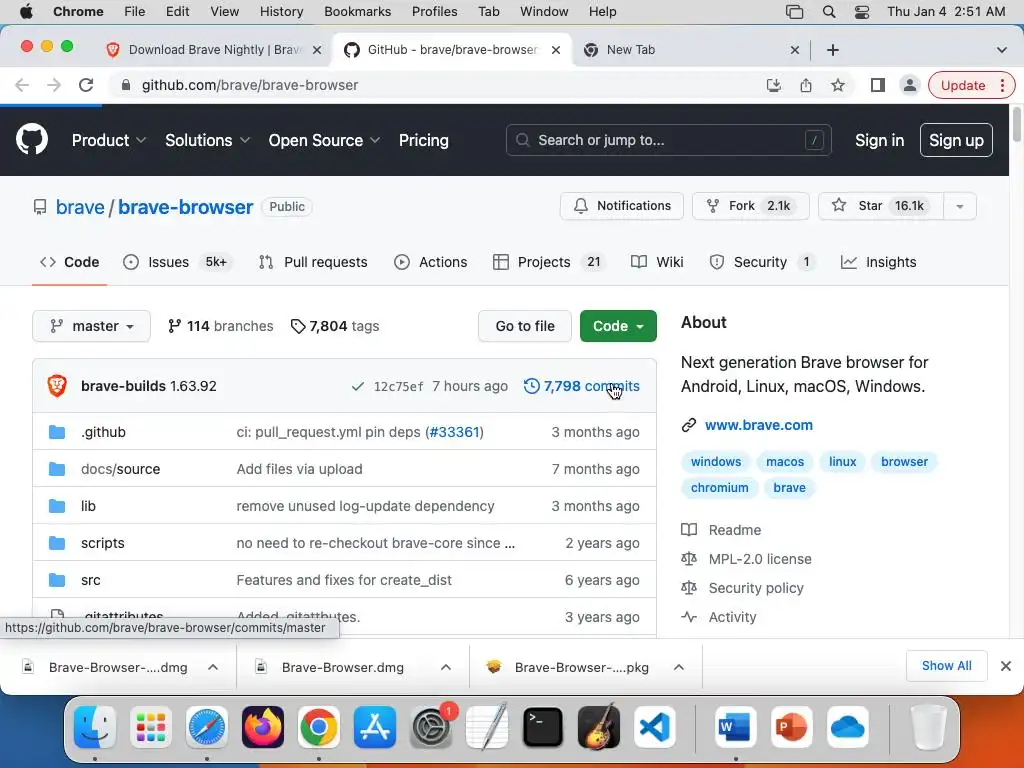Open the Projects tab
Screen dimensions: 1024x768
548,262
